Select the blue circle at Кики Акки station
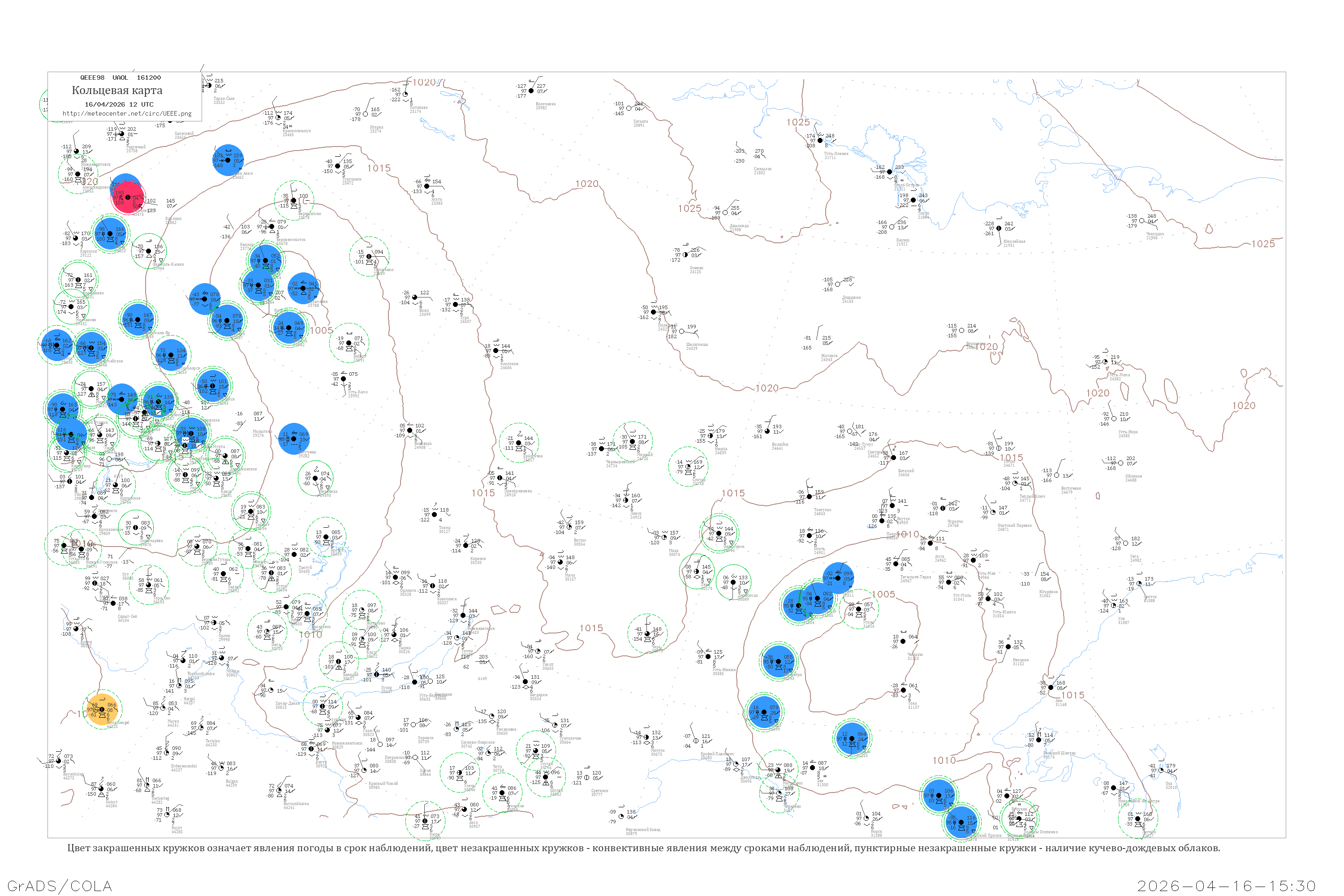 (x=228, y=160)
